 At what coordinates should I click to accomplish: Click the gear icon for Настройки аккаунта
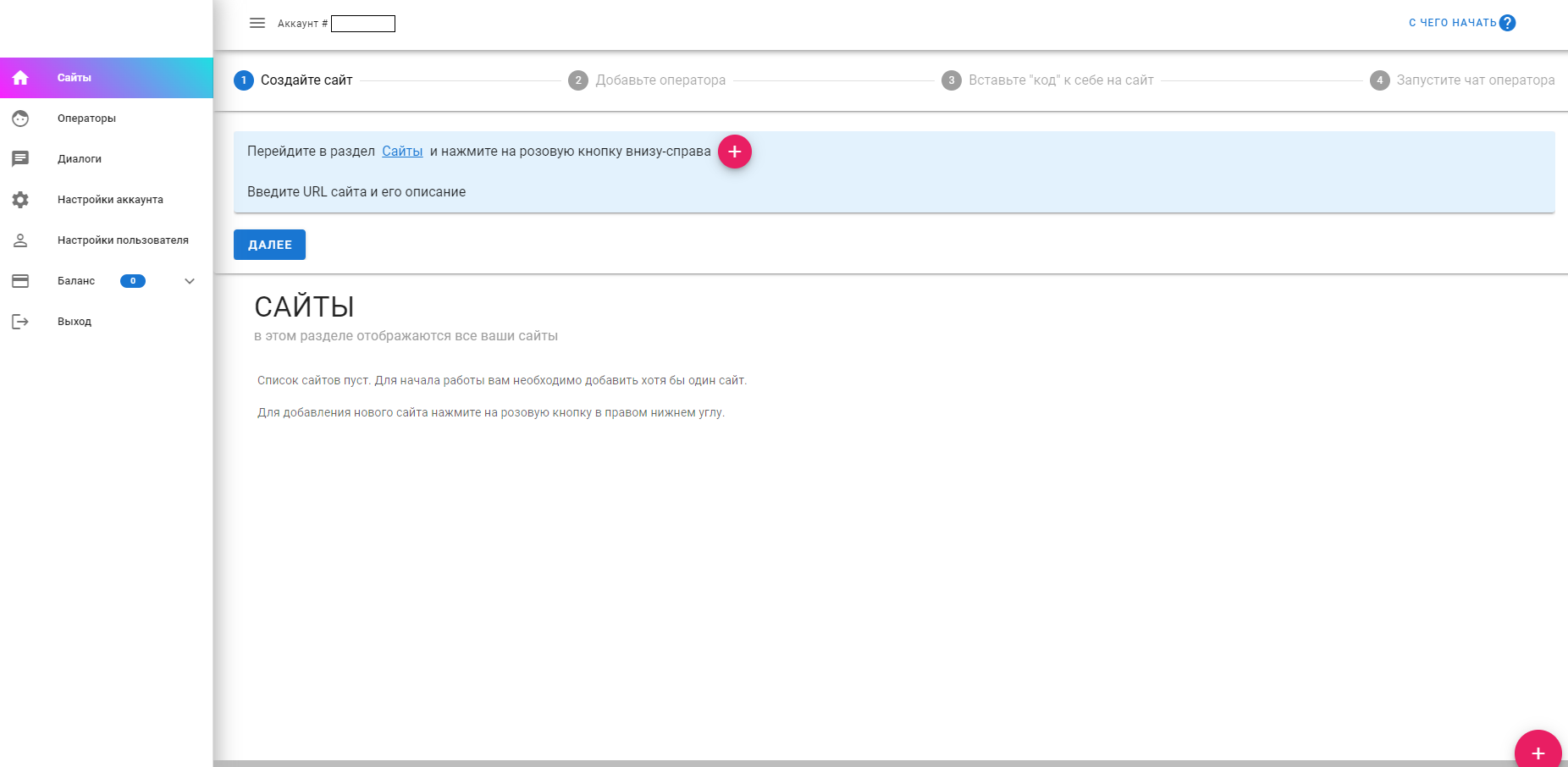point(20,200)
